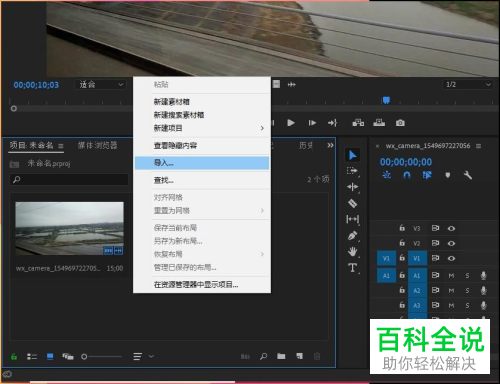Click the sort icons list button
Image resolution: width=500 pixels, height=384 pixels.
137,357
